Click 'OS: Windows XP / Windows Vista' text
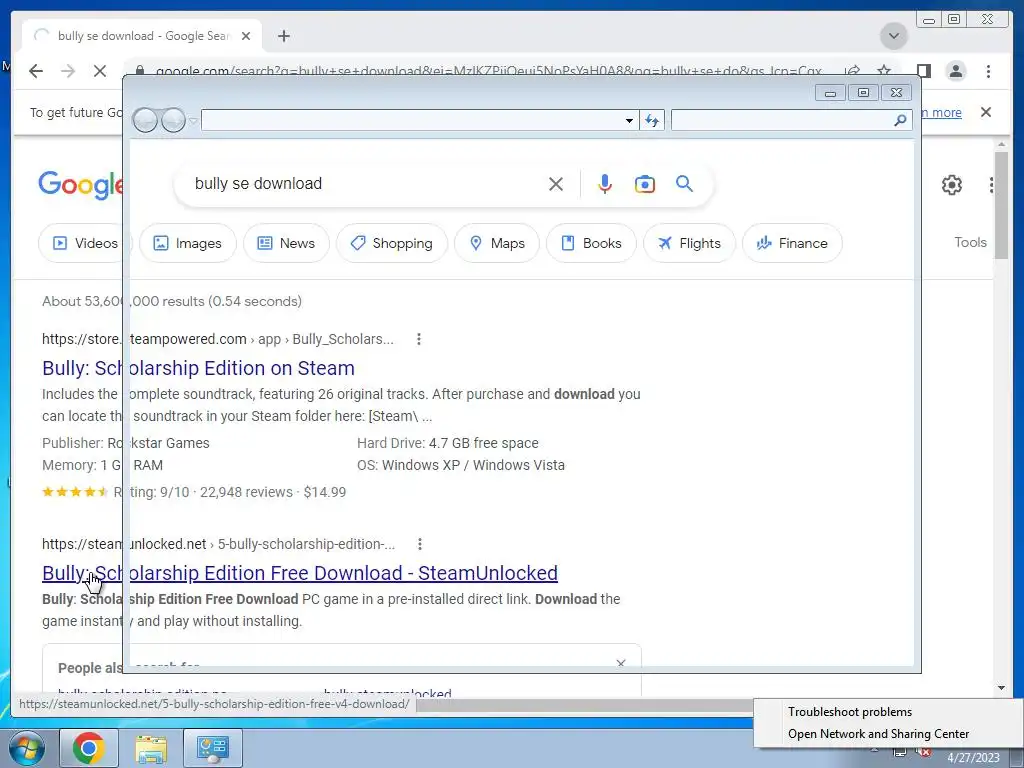Screen dimensions: 1024x768 pyautogui.click(x=461, y=465)
